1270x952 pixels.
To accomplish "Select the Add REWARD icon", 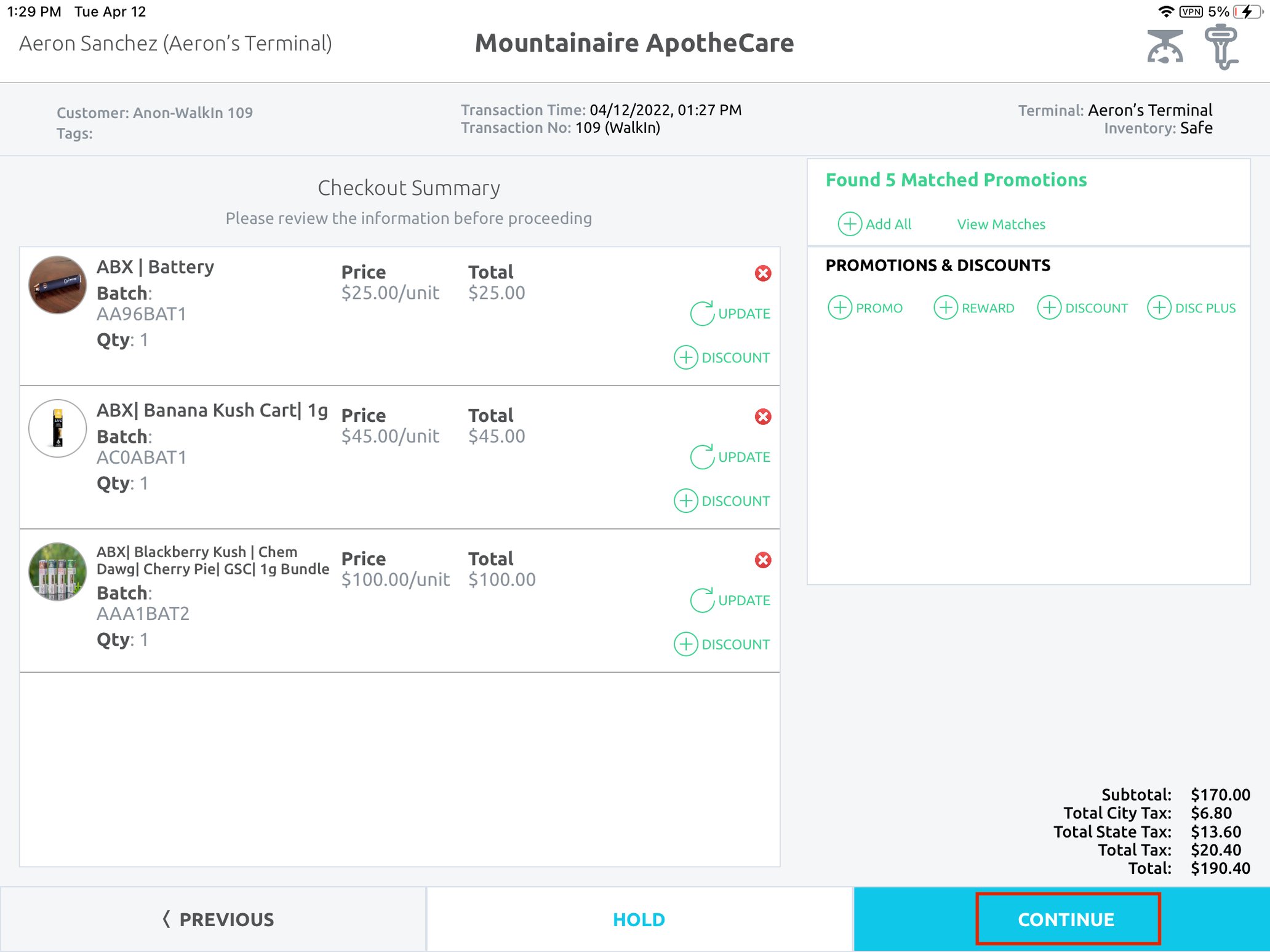I will point(946,307).
